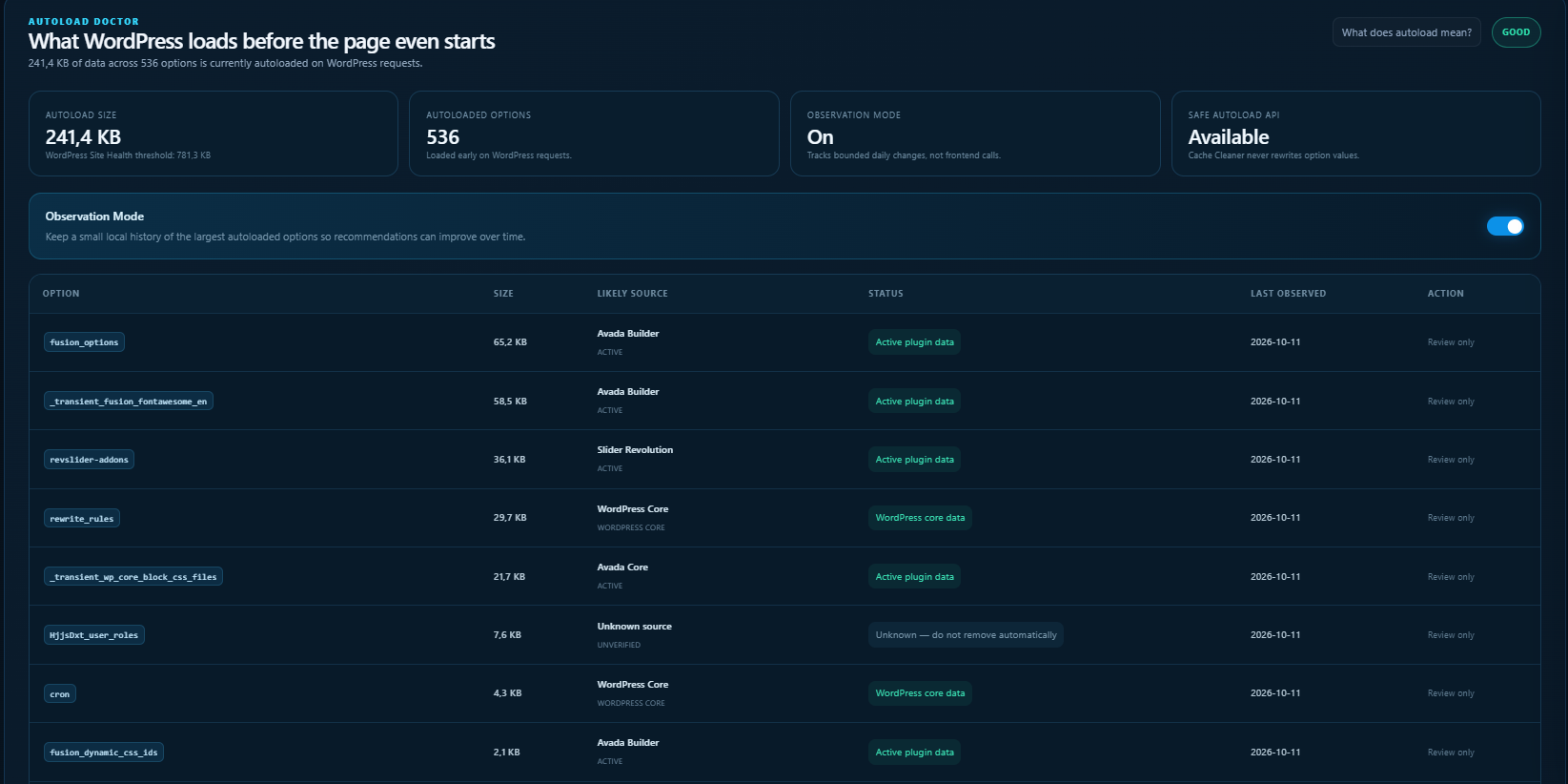Click the "Unknown source" label
The image size is (1568, 784).
(634, 627)
